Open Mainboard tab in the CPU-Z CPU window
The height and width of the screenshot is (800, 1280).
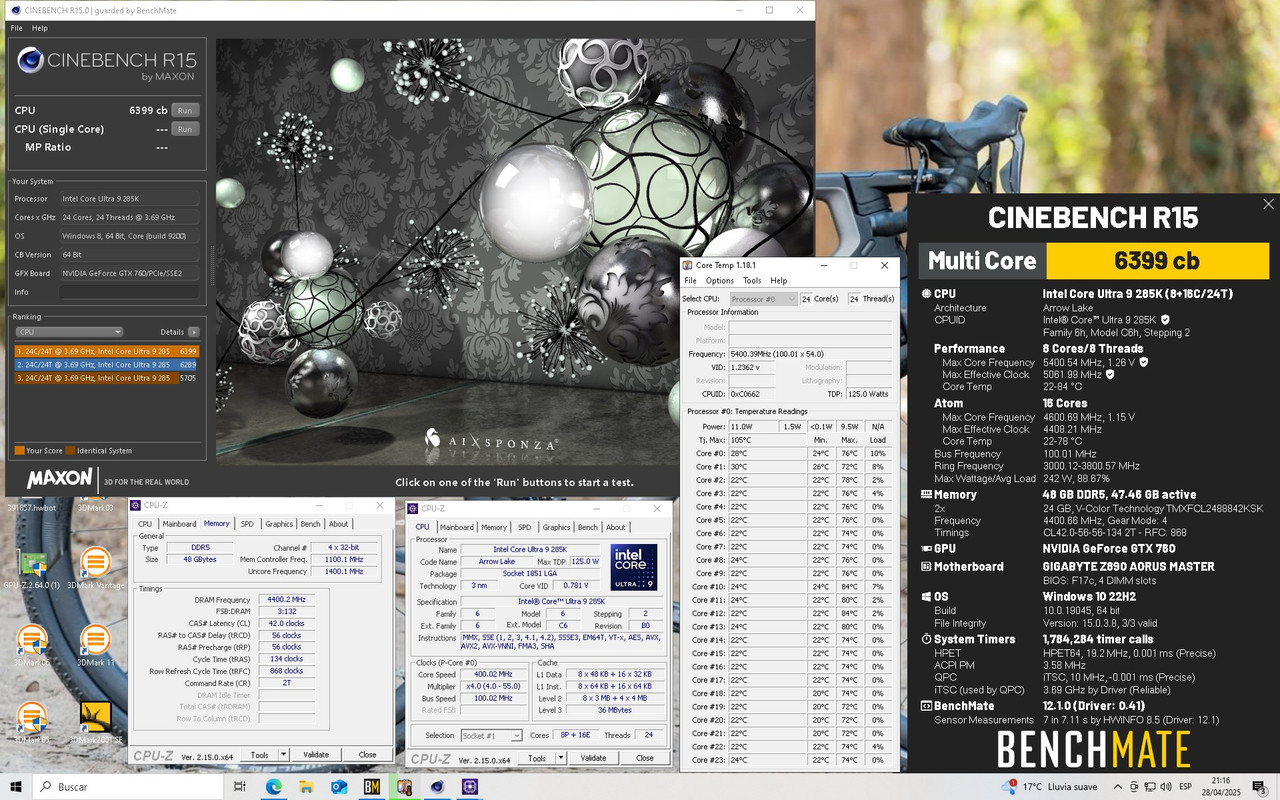tap(457, 527)
